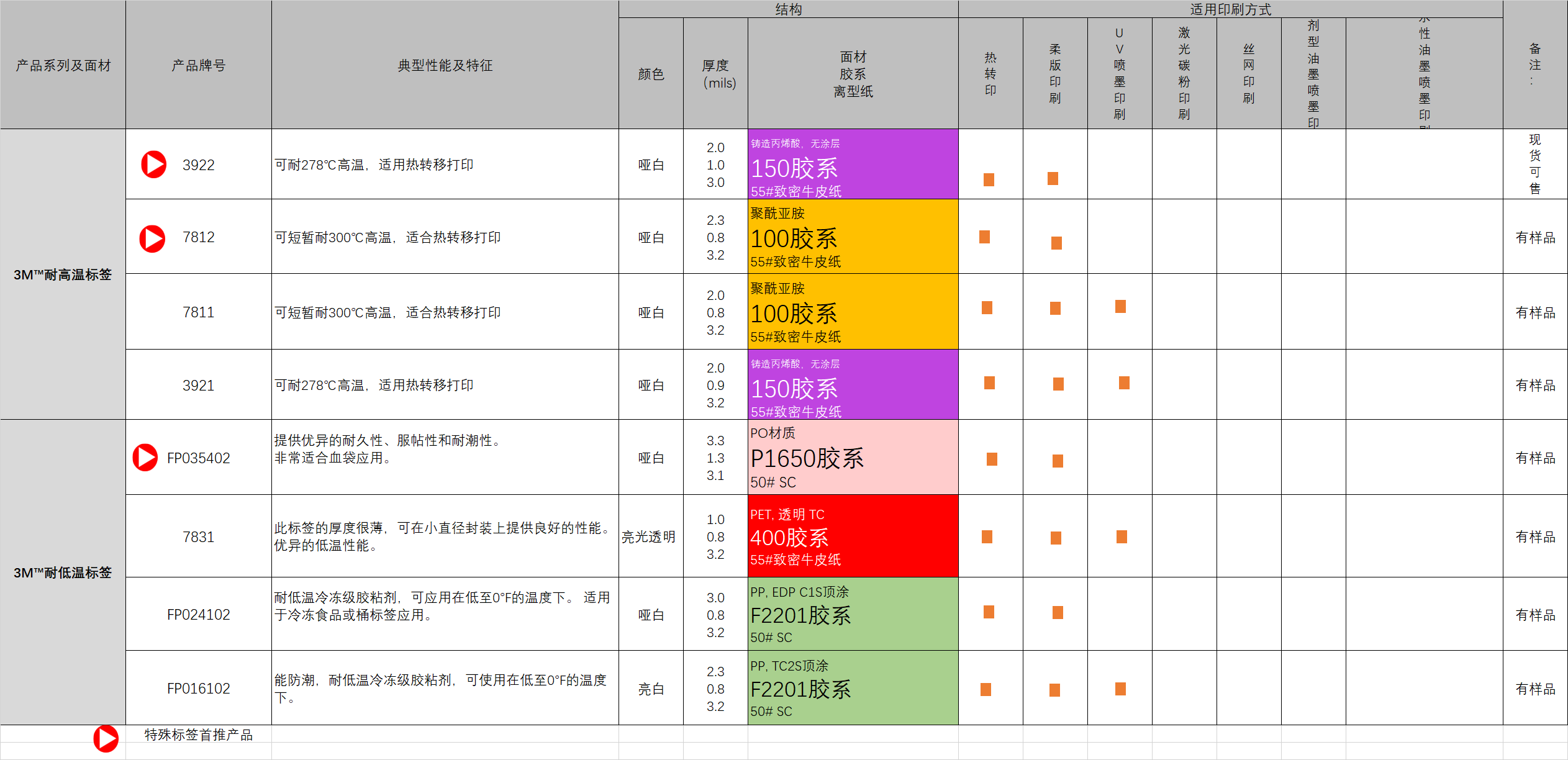The height and width of the screenshot is (760, 1568).
Task: Select the 颜色 header cell
Action: (x=651, y=73)
